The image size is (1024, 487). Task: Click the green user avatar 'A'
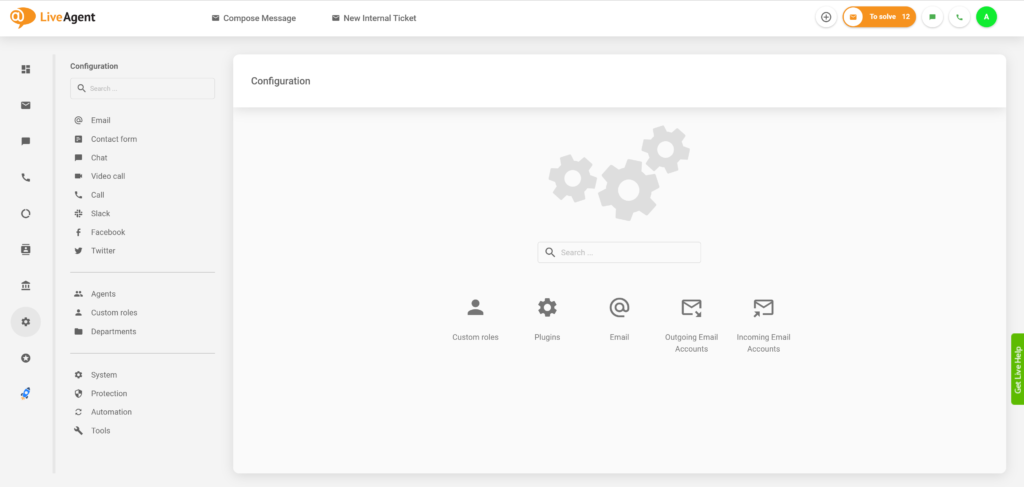tap(987, 17)
